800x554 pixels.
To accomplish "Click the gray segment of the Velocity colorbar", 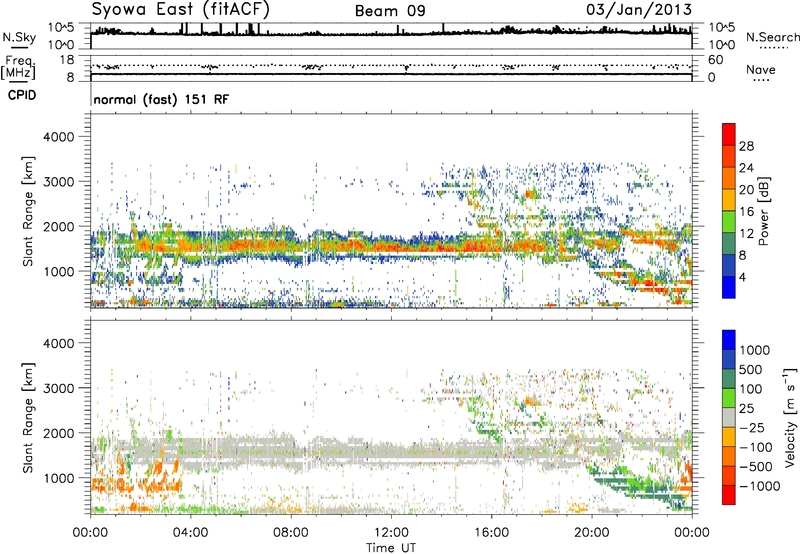I will coord(729,418).
